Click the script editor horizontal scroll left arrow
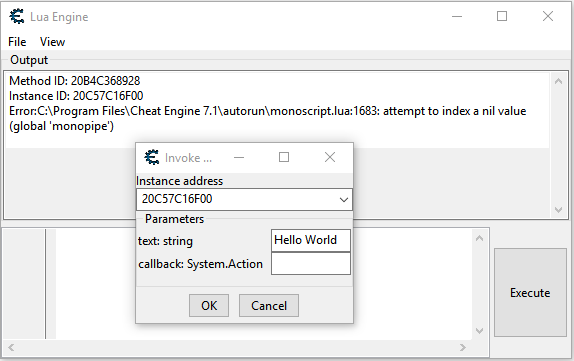The width and height of the screenshot is (574, 361). pyautogui.click(x=11, y=347)
